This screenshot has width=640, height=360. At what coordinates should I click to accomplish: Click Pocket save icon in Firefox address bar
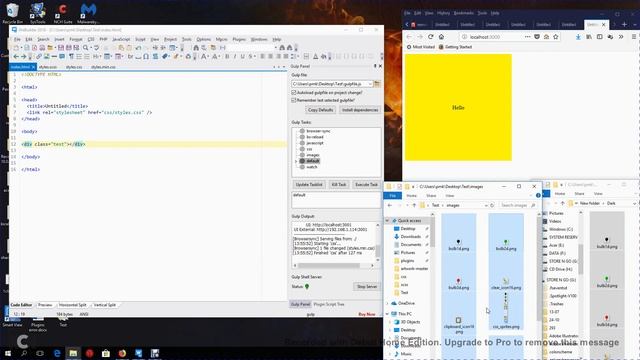click(537, 37)
